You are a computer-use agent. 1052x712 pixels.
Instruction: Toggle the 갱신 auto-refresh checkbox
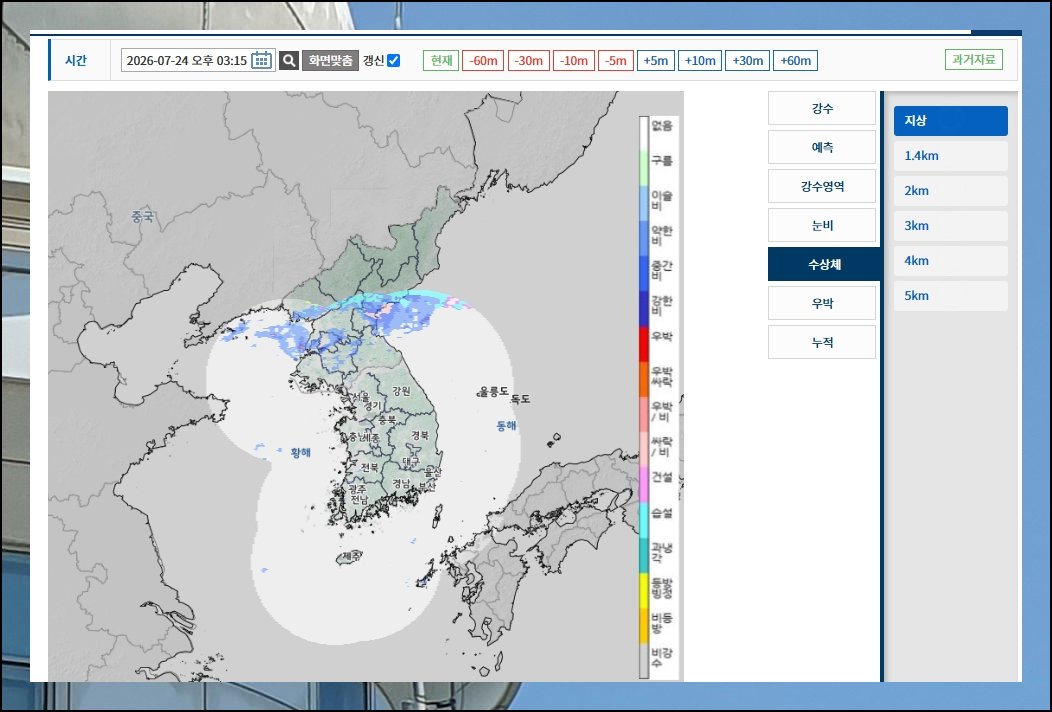pos(394,60)
